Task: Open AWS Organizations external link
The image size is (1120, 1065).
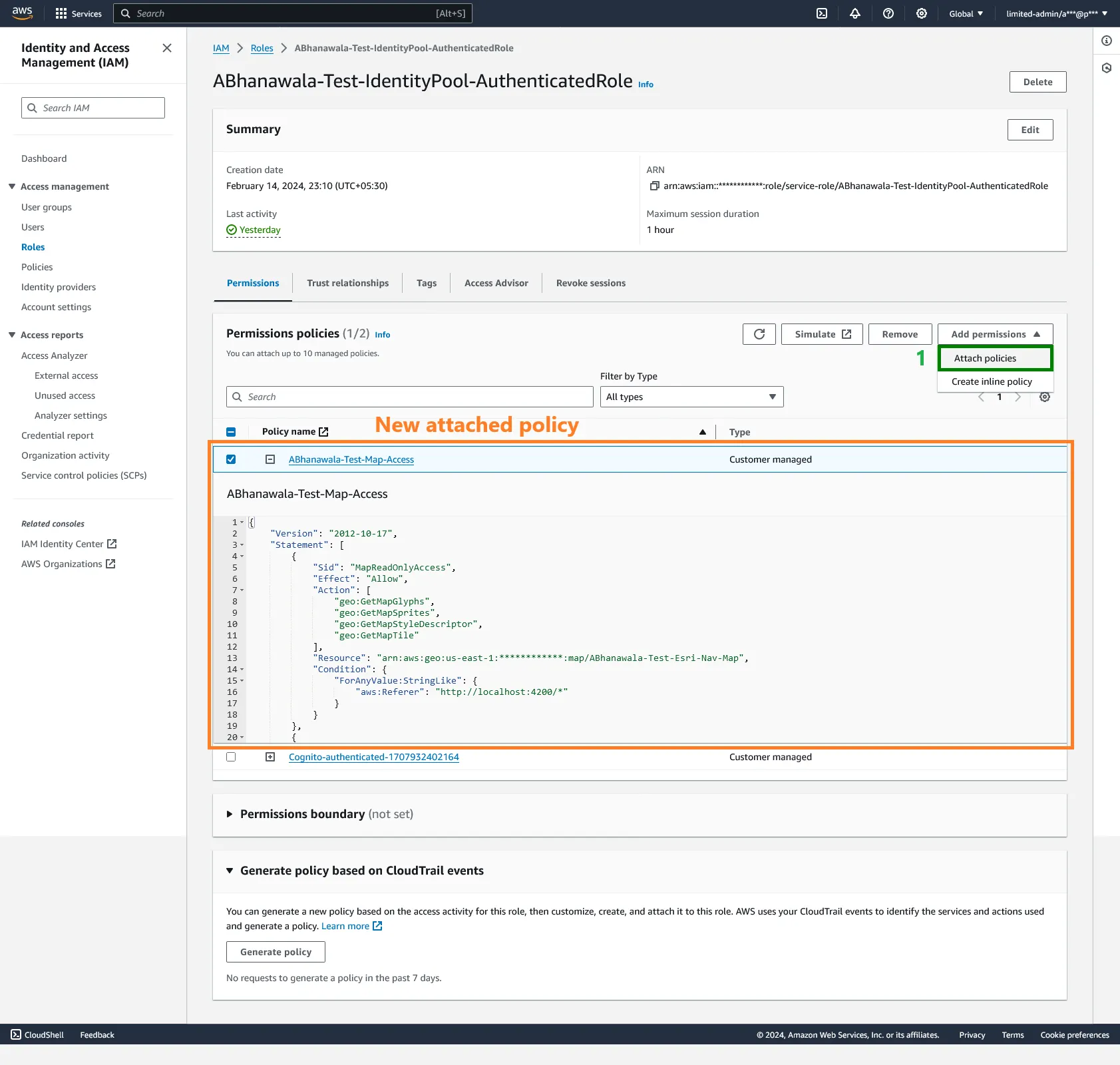Action: [69, 564]
